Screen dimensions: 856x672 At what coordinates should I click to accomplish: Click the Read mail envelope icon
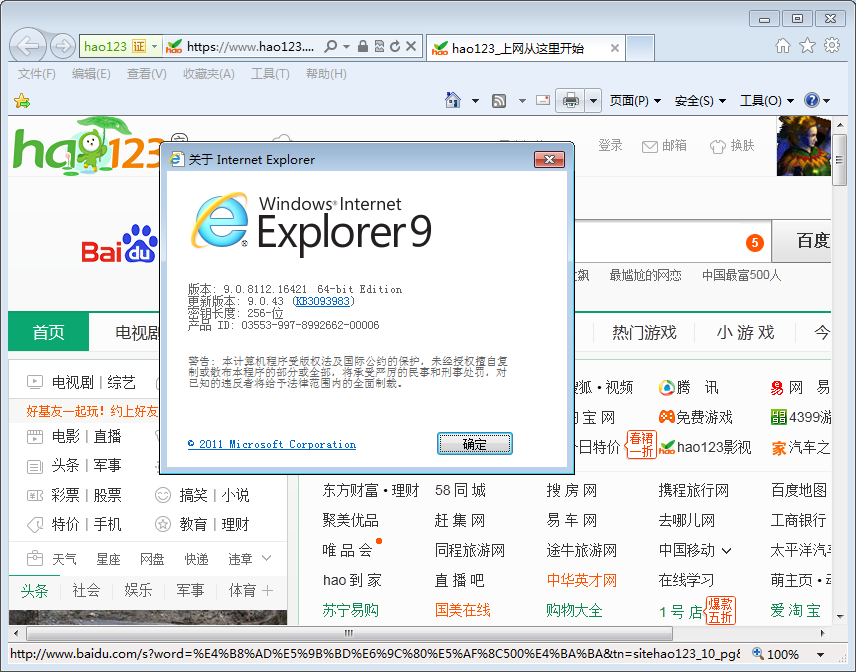[x=543, y=100]
